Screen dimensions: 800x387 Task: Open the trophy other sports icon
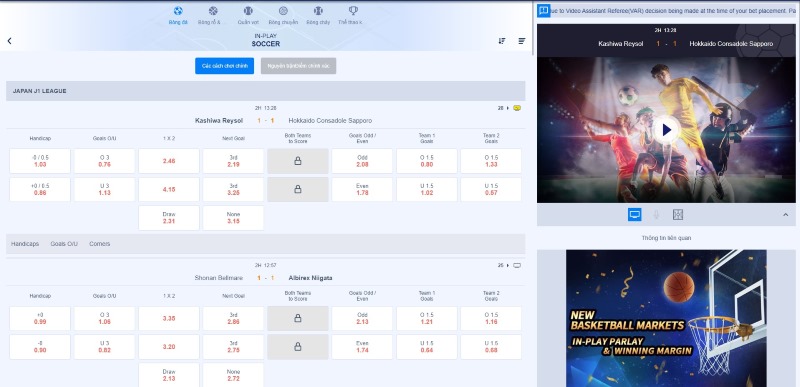353,11
